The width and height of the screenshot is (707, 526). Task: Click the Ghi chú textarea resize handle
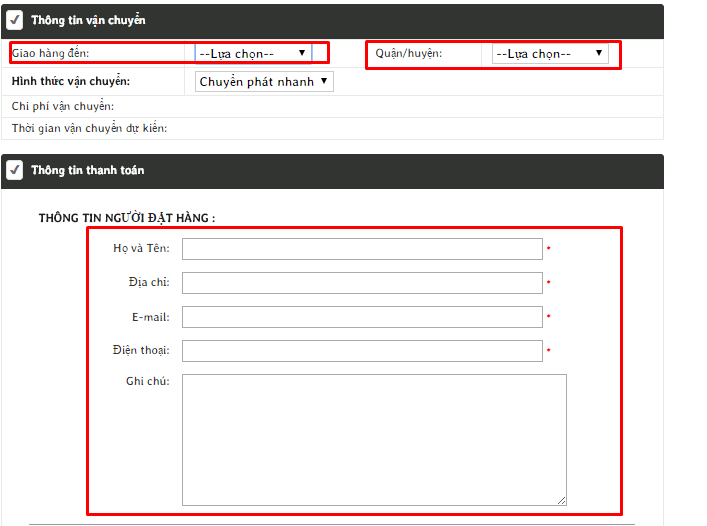tap(562, 500)
